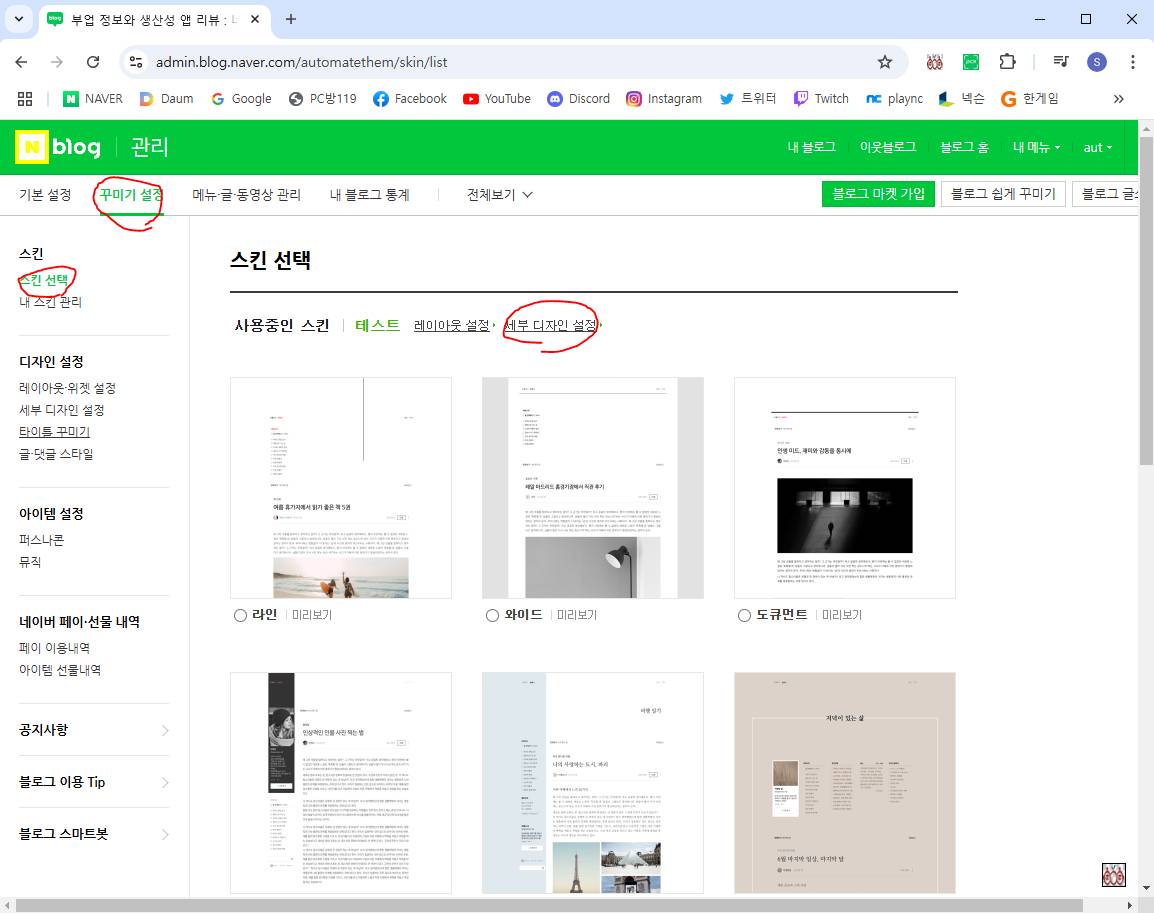Open the Chrome extensions puzzle icon

click(x=1008, y=62)
